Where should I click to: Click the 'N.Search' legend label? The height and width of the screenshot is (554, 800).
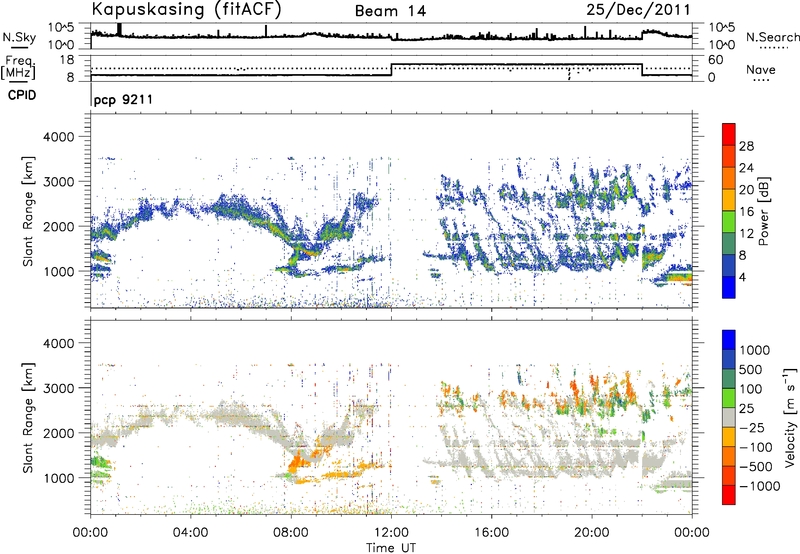click(772, 37)
